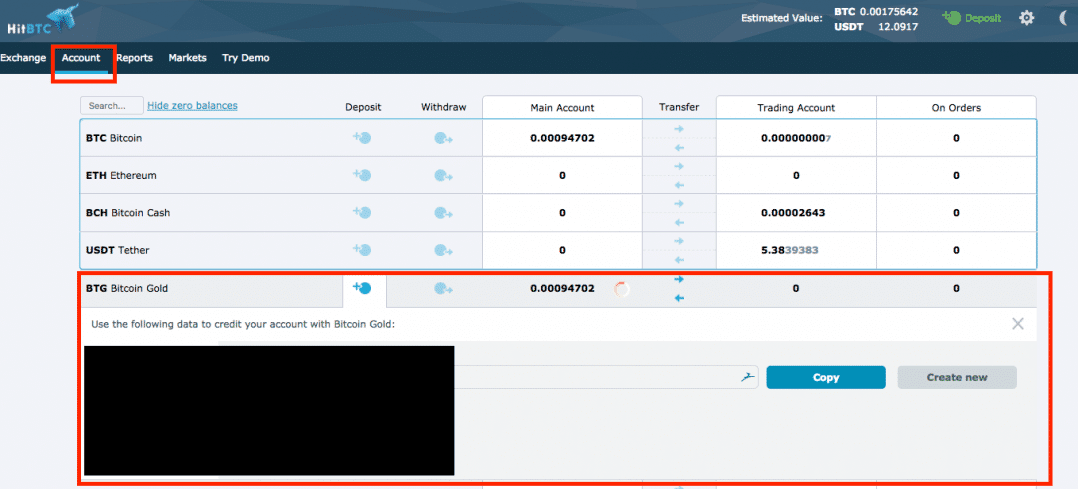The height and width of the screenshot is (489, 1078).
Task: Open the USDT Tether withdraw icon
Action: pyautogui.click(x=443, y=250)
